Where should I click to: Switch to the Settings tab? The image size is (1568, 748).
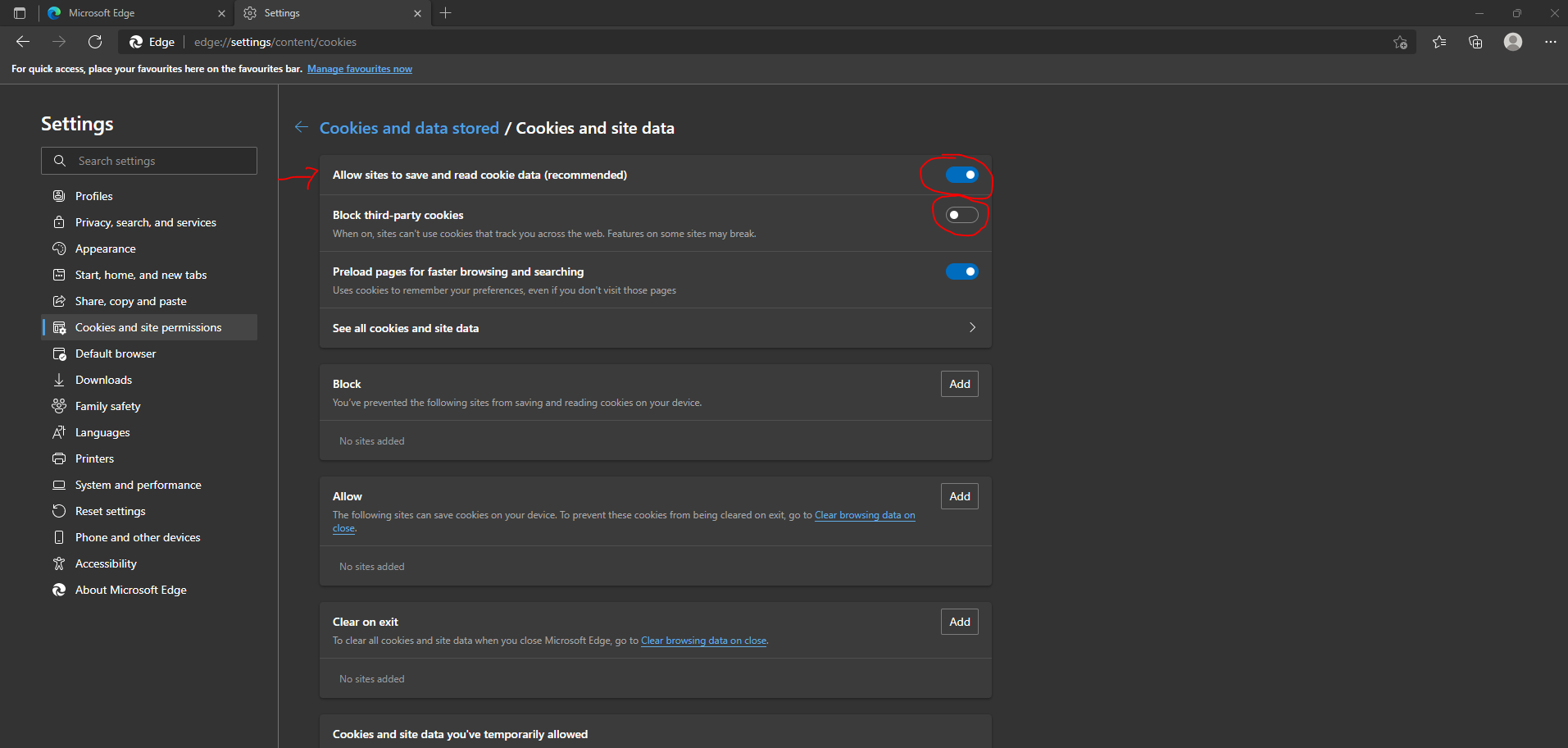coord(332,13)
